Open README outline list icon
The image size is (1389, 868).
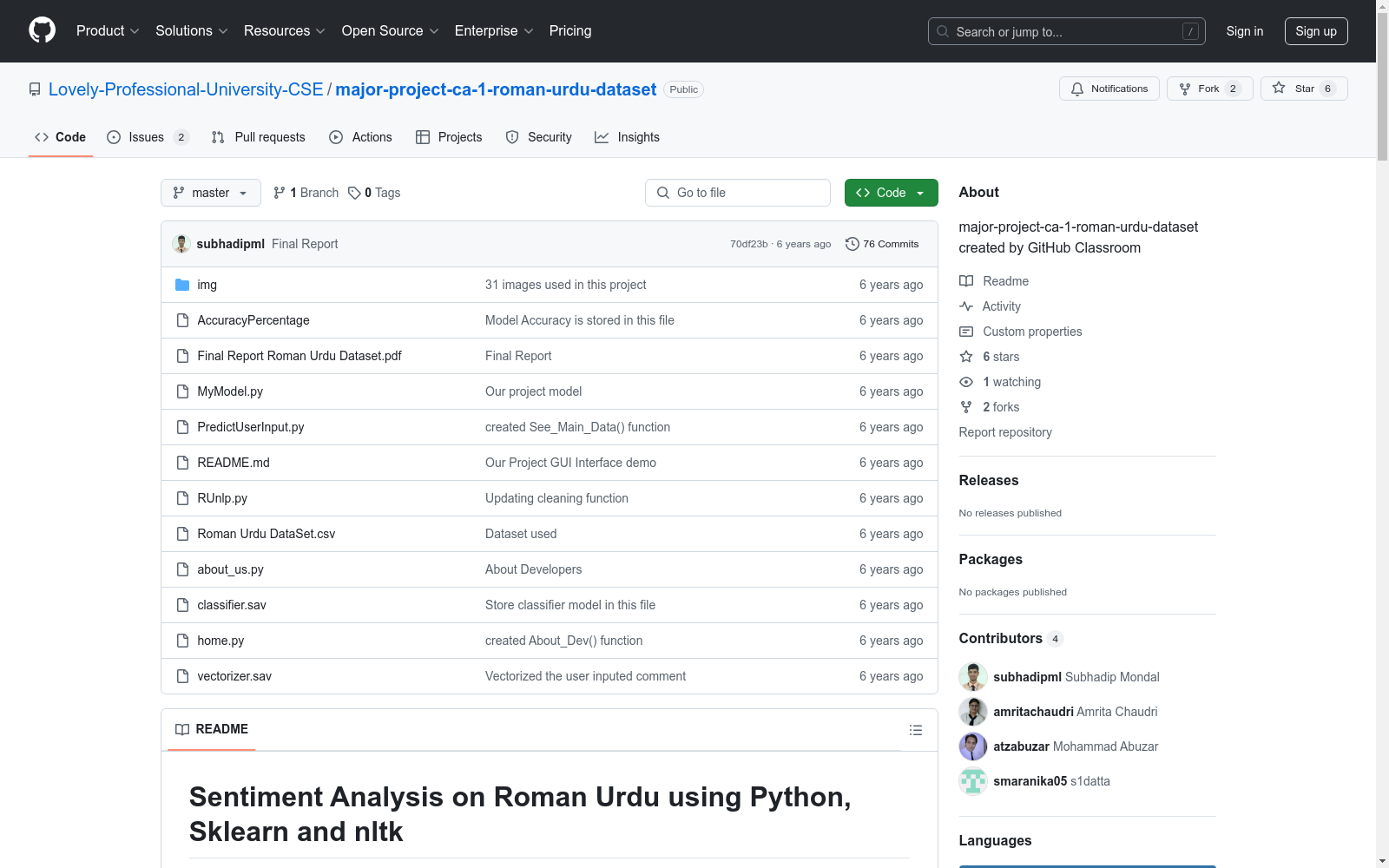915,730
